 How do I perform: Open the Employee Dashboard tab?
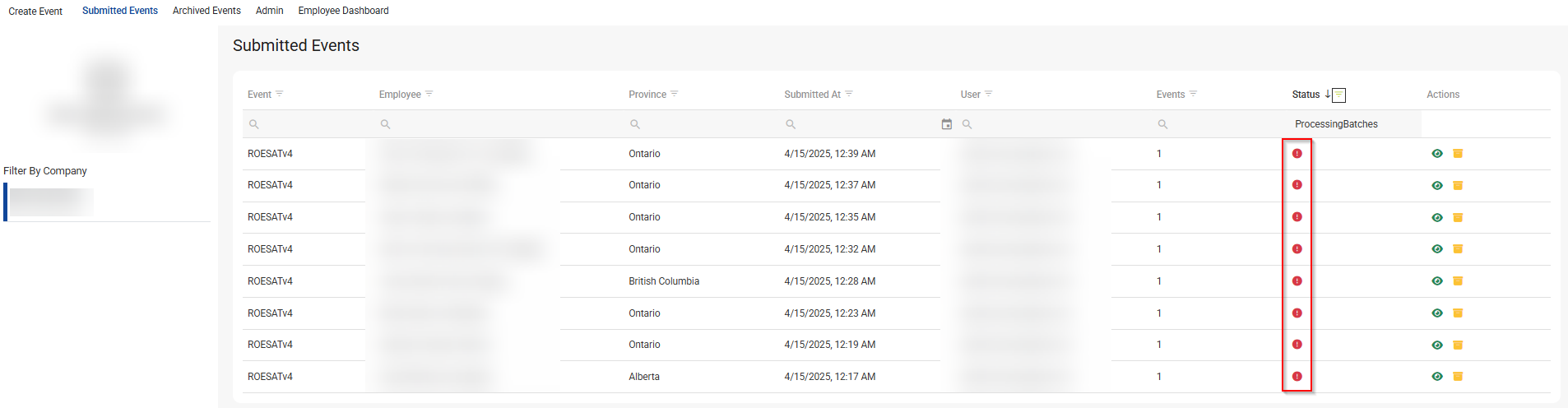[343, 11]
